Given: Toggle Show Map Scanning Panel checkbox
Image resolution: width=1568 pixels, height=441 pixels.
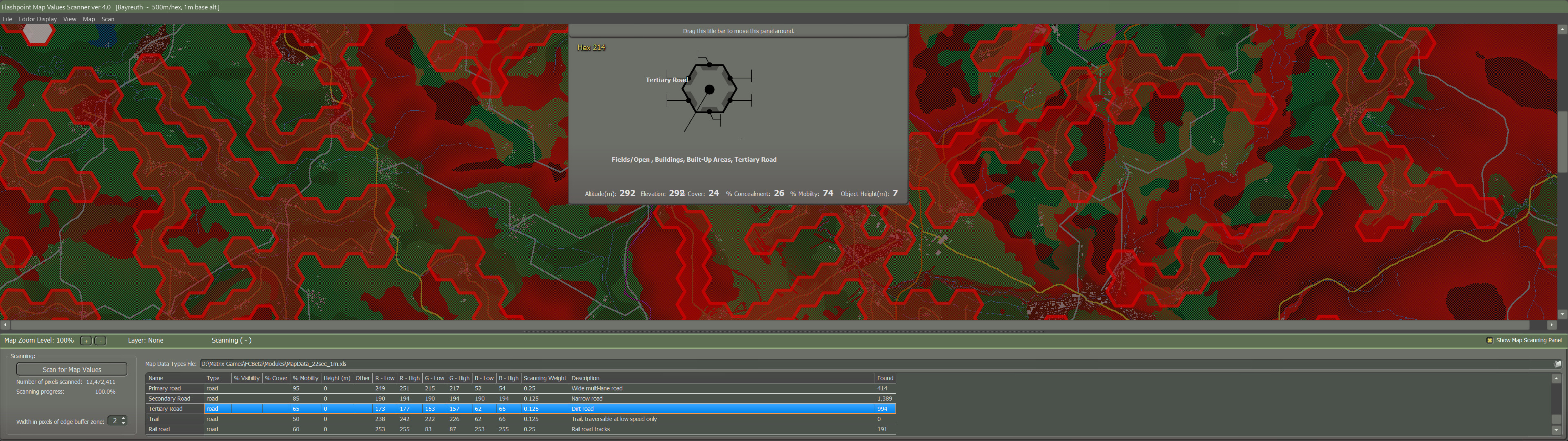Looking at the screenshot, I should pyautogui.click(x=1490, y=341).
